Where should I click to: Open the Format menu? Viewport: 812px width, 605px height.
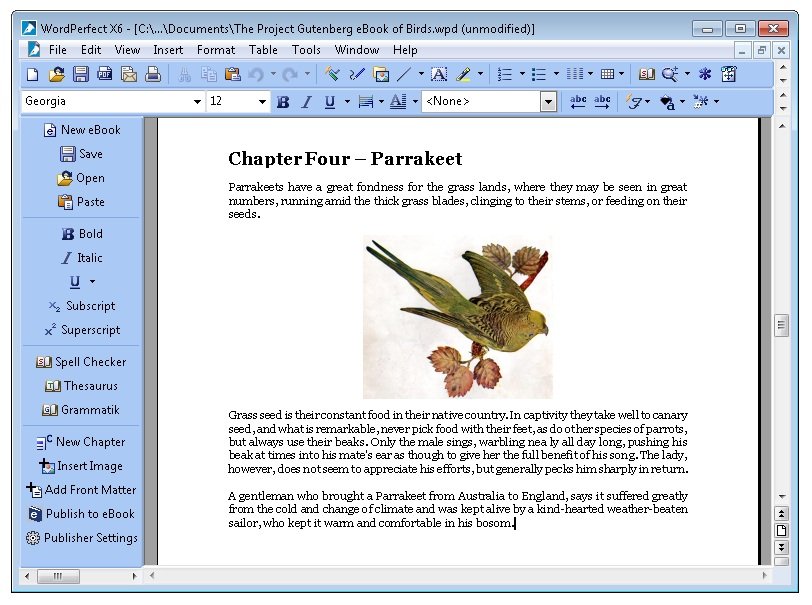click(x=216, y=50)
